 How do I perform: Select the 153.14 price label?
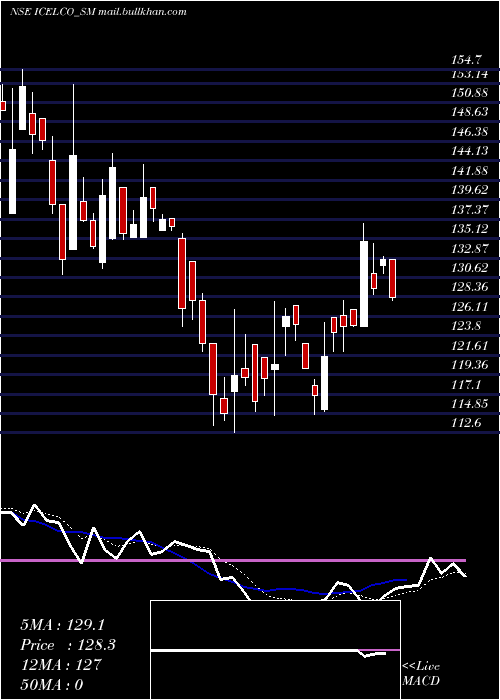click(470, 74)
